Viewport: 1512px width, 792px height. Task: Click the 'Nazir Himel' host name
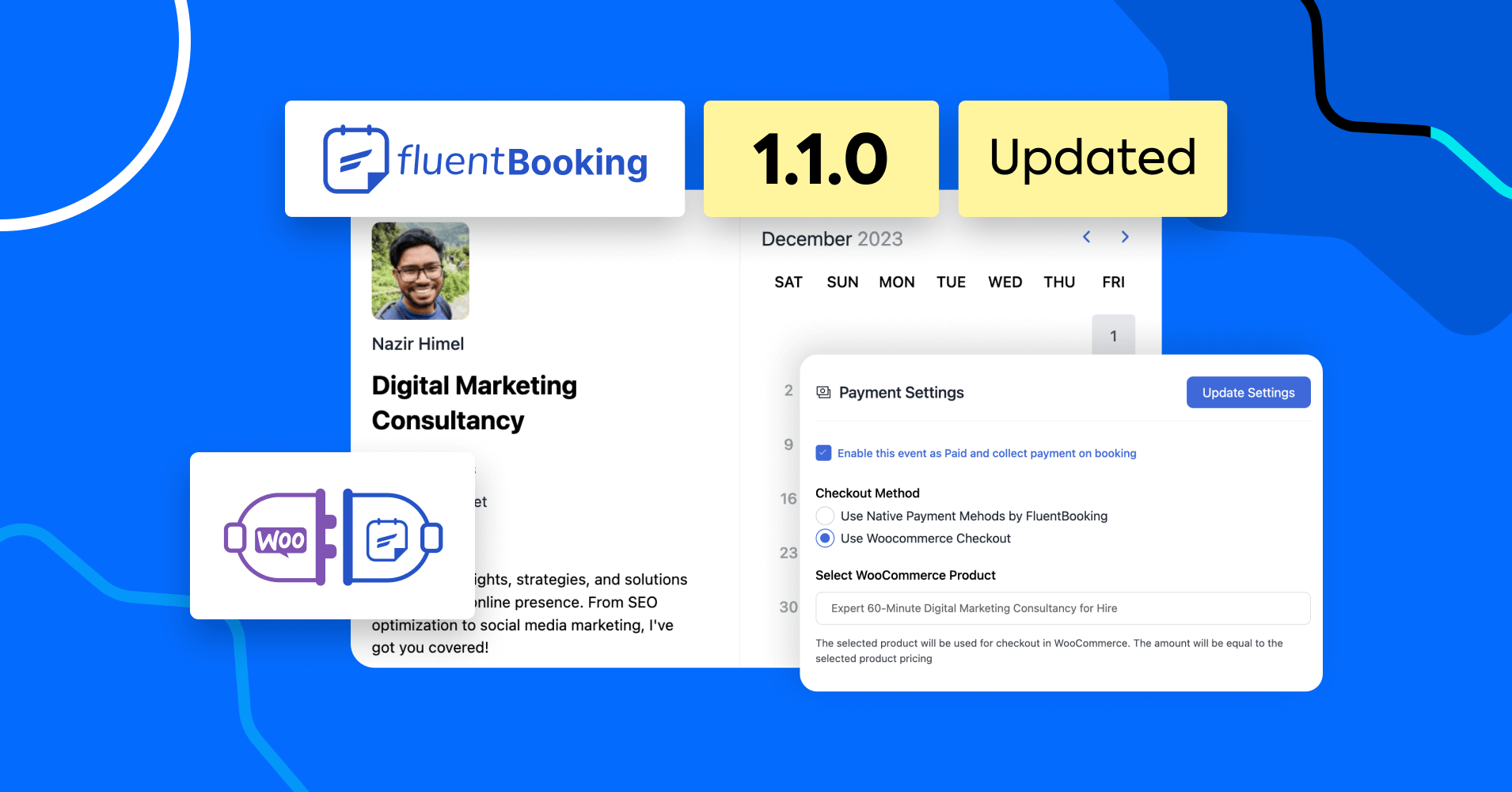click(x=418, y=344)
